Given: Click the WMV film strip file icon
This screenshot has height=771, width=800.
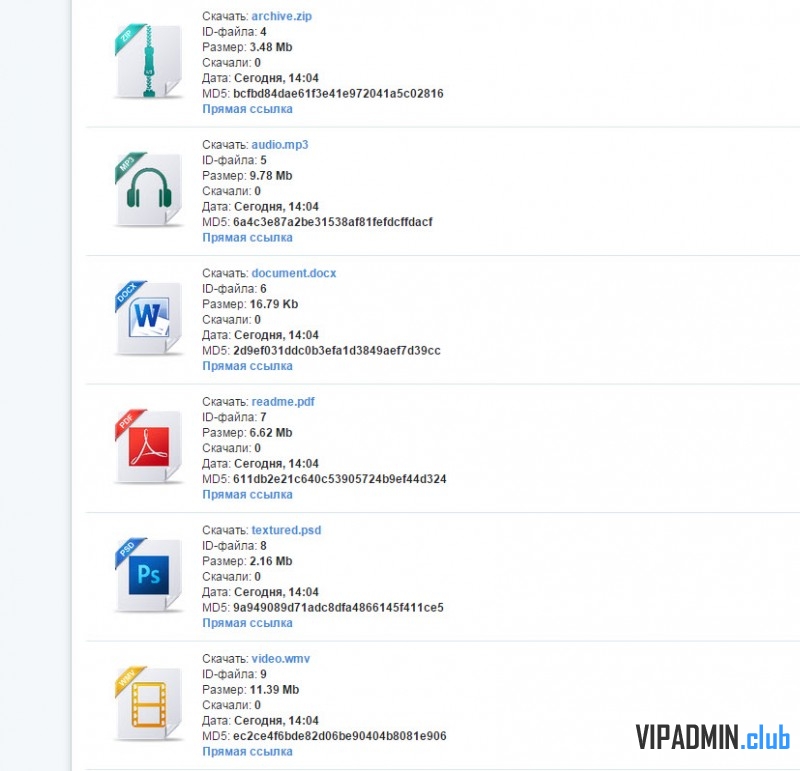Looking at the screenshot, I should point(148,704).
